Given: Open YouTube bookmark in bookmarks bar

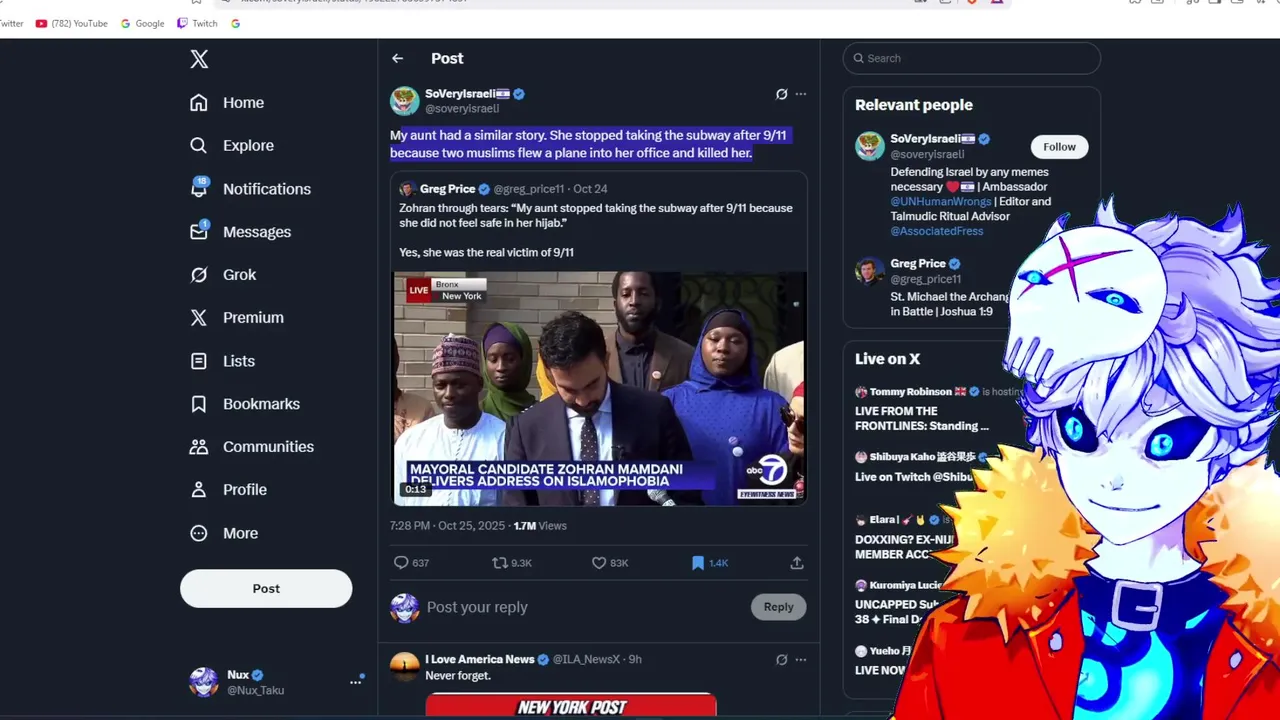Looking at the screenshot, I should [71, 23].
